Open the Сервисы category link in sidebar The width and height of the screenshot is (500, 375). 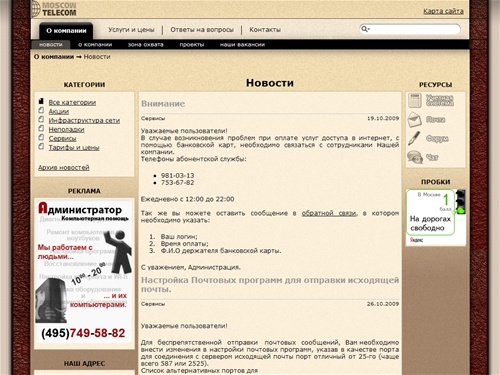(x=62, y=138)
